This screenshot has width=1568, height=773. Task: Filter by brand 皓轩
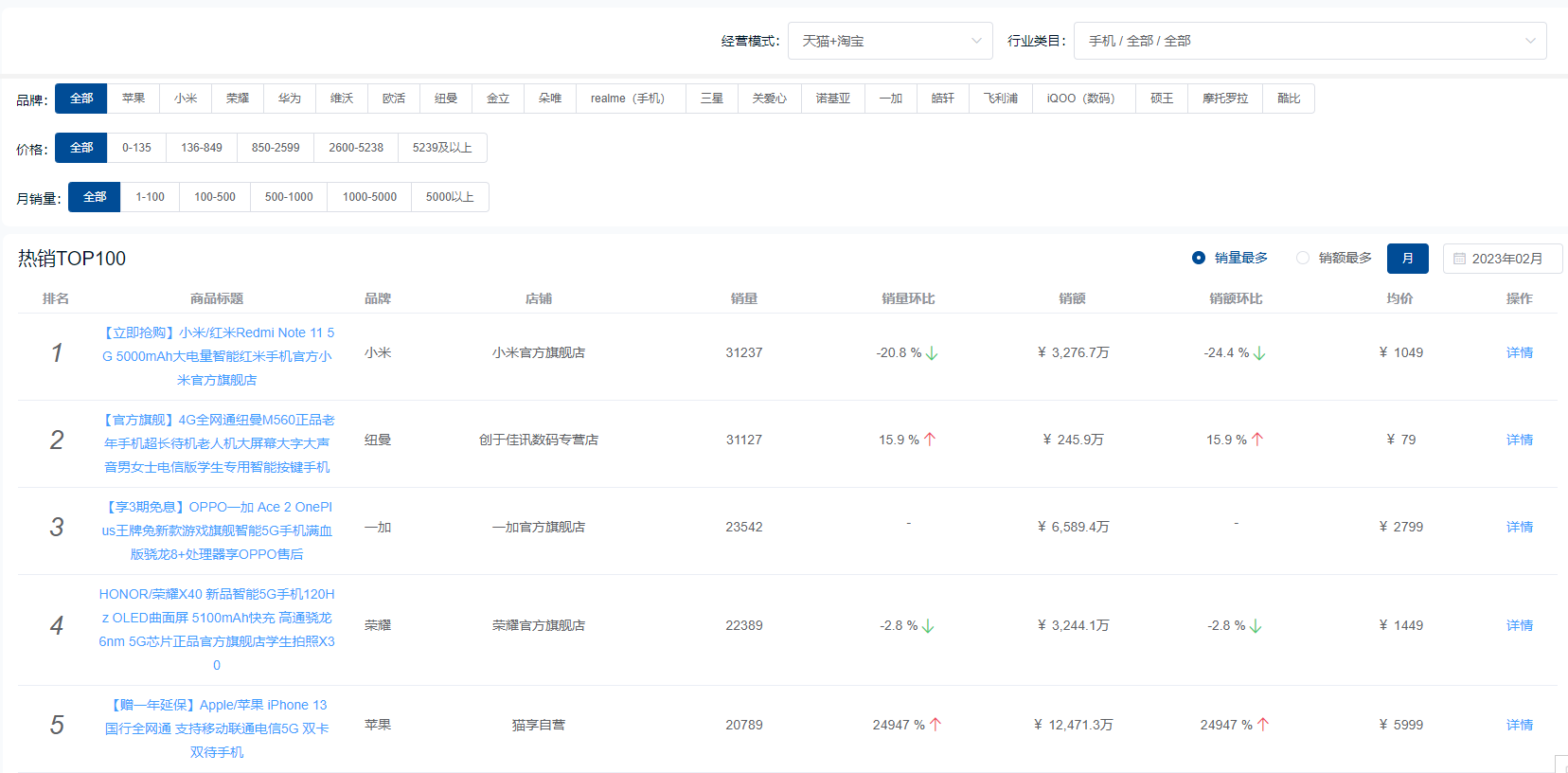click(943, 99)
